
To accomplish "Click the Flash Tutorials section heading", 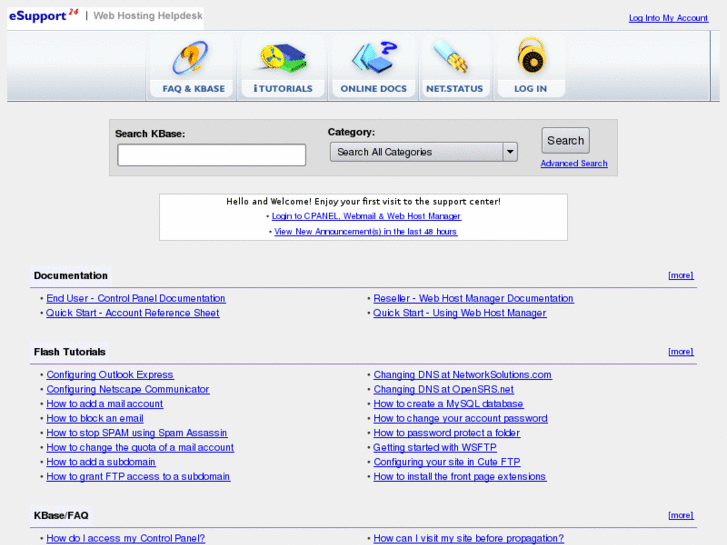I will (x=70, y=352).
